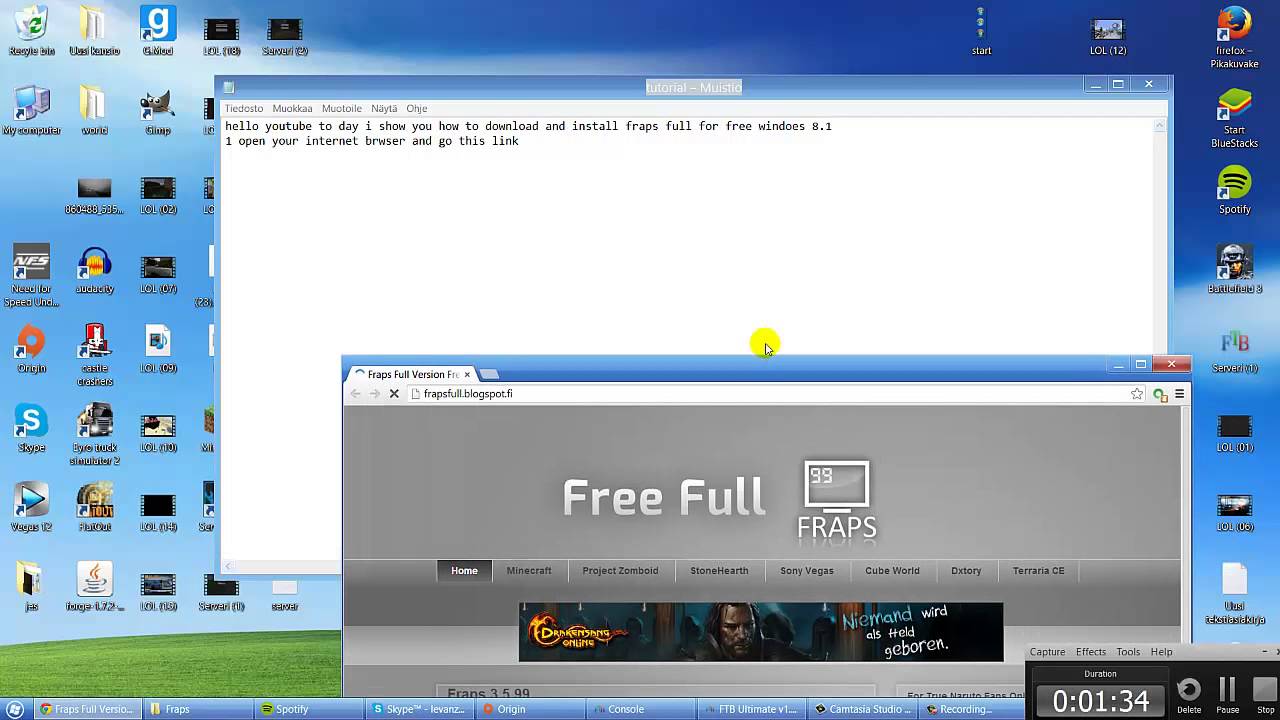The width and height of the screenshot is (1280, 720).
Task: Open the Vegas 12 desktop shortcut
Action: [x=31, y=508]
